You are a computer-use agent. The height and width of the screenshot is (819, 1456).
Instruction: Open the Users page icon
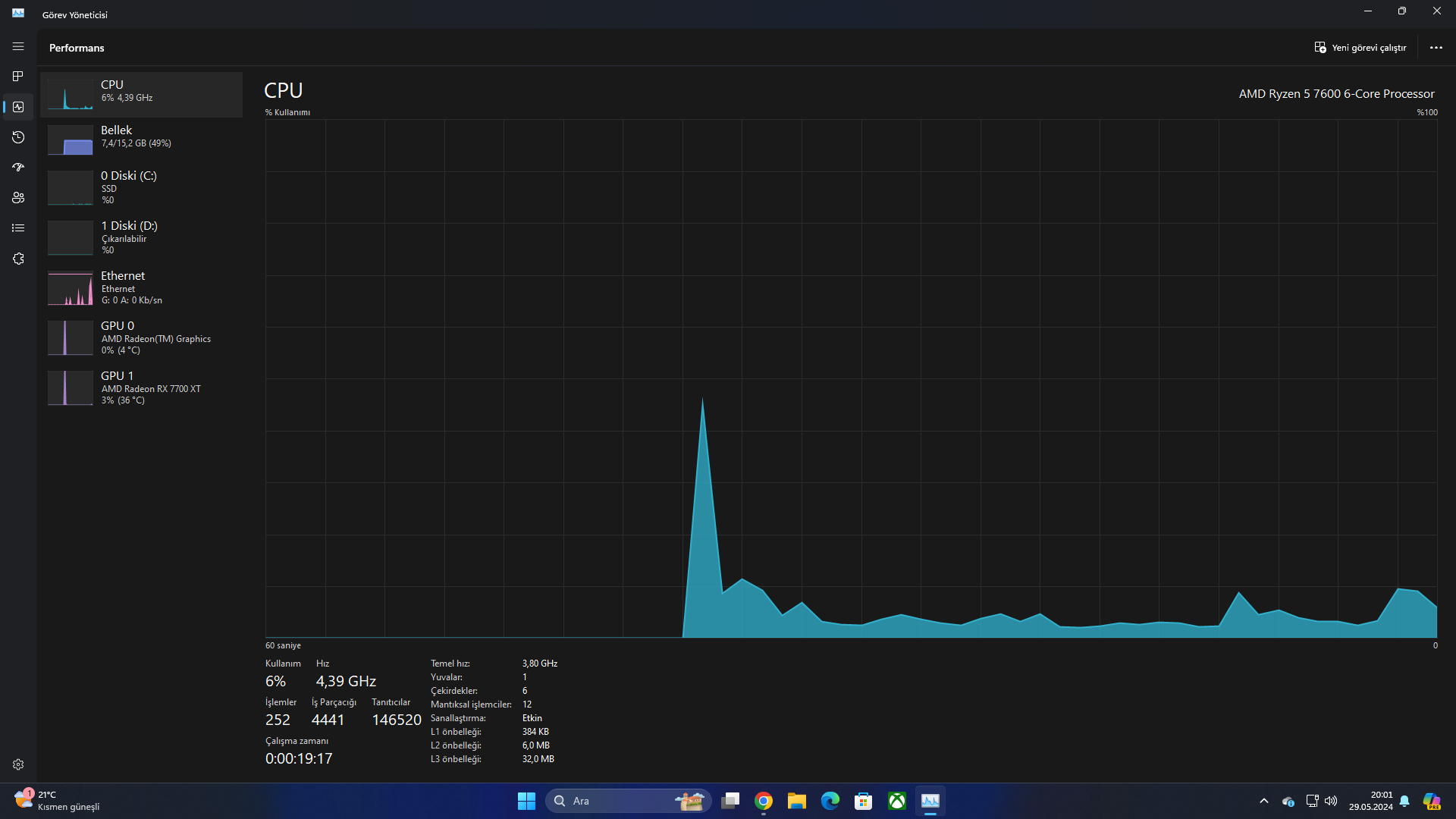(18, 198)
